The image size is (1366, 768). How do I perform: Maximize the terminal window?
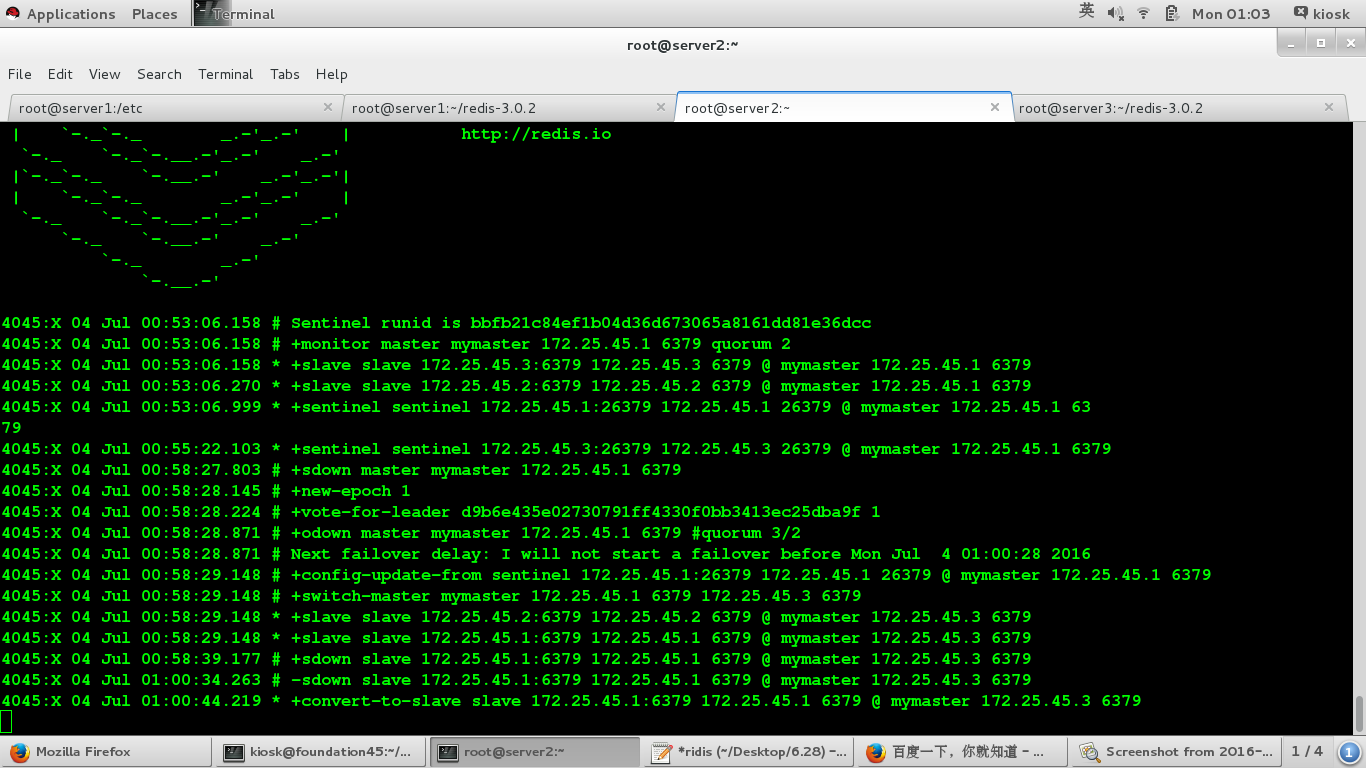[x=1321, y=43]
